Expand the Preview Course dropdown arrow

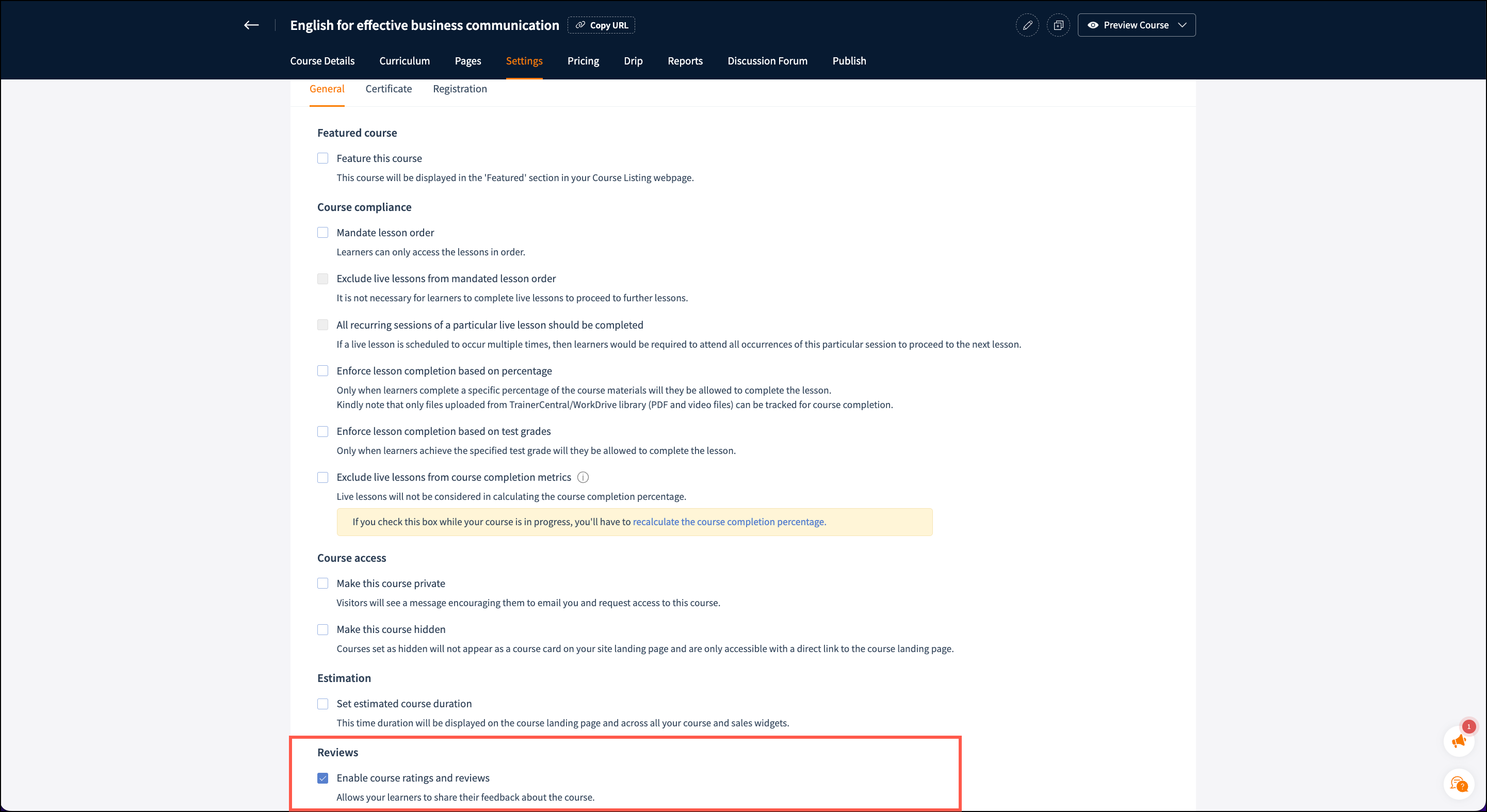1182,25
